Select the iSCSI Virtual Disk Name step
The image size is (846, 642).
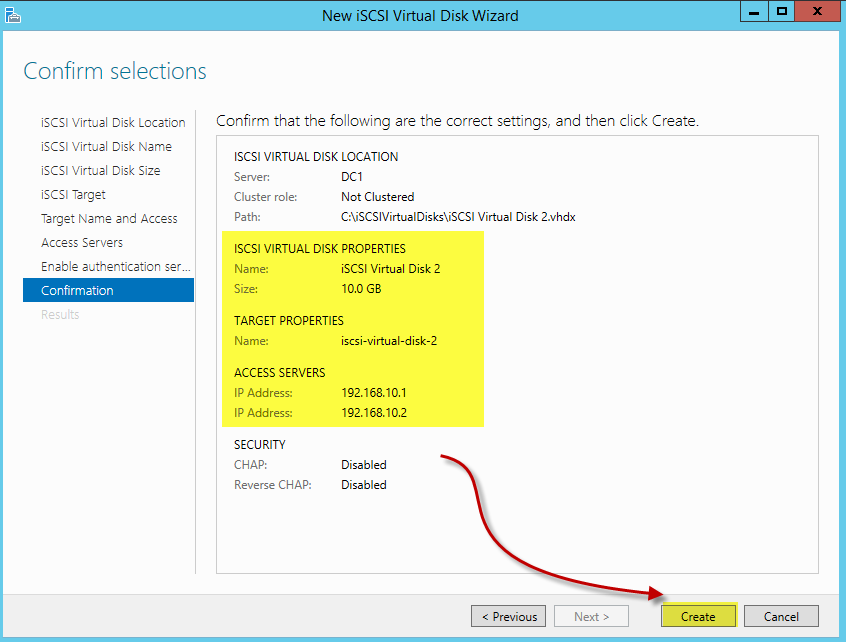[106, 147]
